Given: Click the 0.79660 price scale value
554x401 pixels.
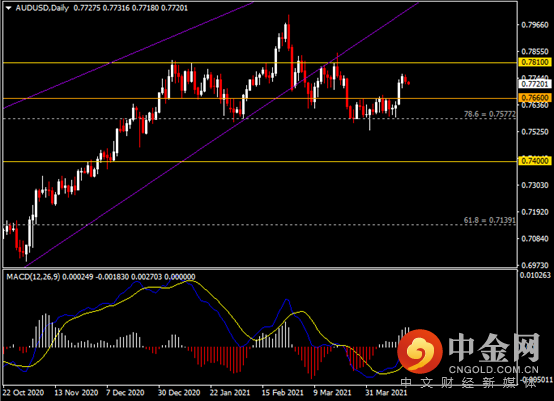Looking at the screenshot, I should click(535, 25).
